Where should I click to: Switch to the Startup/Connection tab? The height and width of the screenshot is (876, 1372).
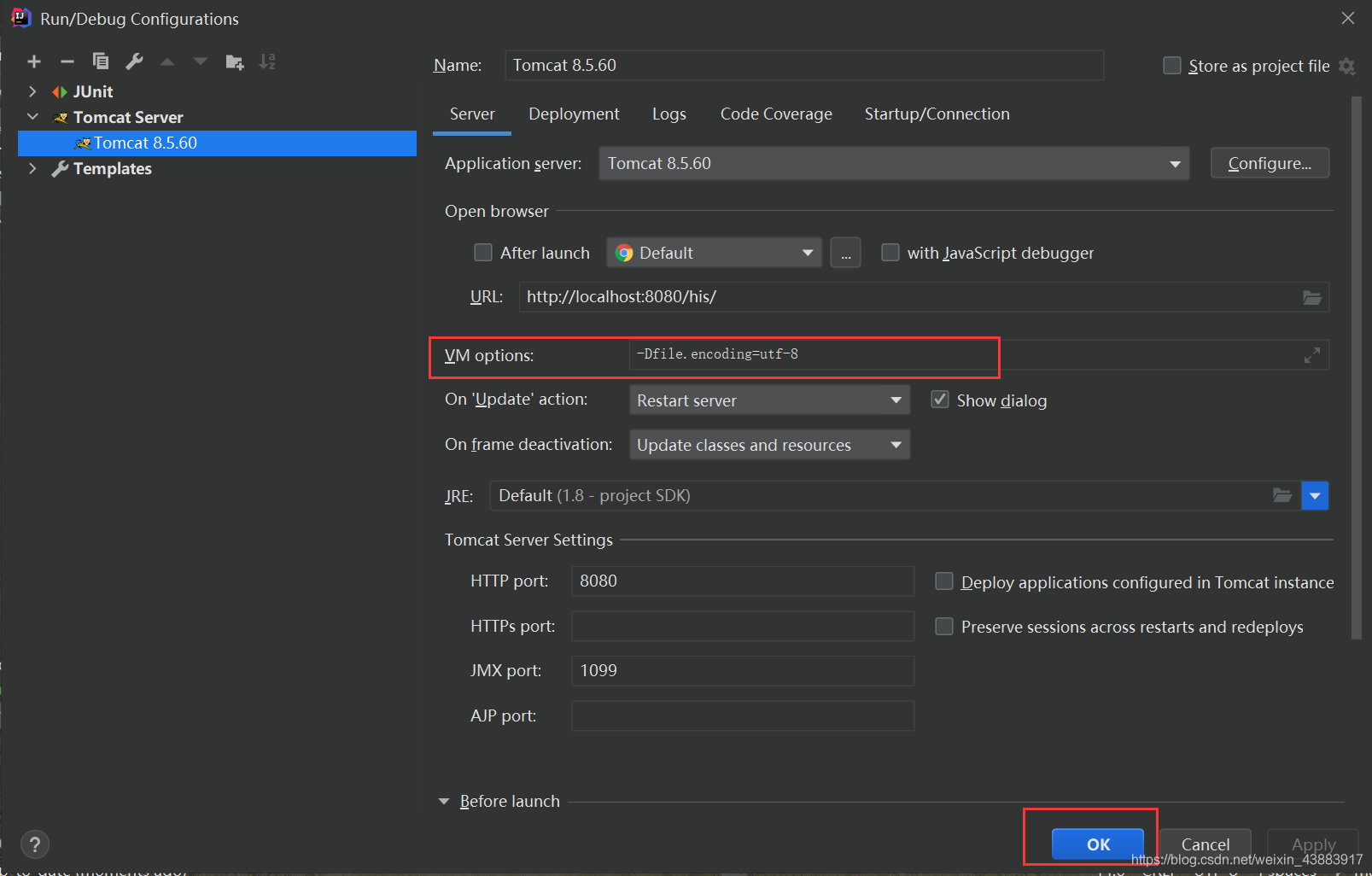(x=937, y=114)
